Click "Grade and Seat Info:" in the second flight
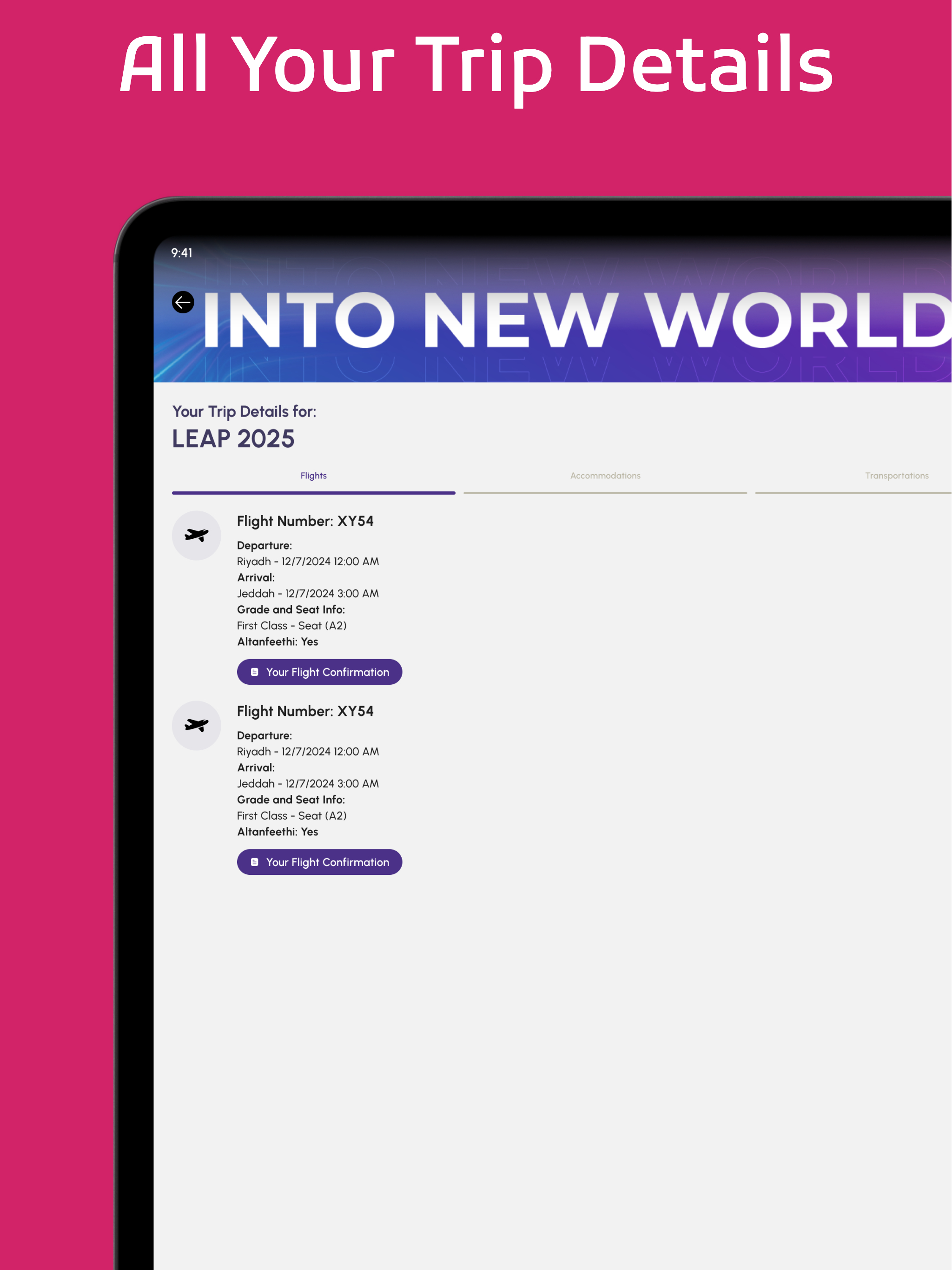Image resolution: width=952 pixels, height=1270 pixels. pos(291,800)
